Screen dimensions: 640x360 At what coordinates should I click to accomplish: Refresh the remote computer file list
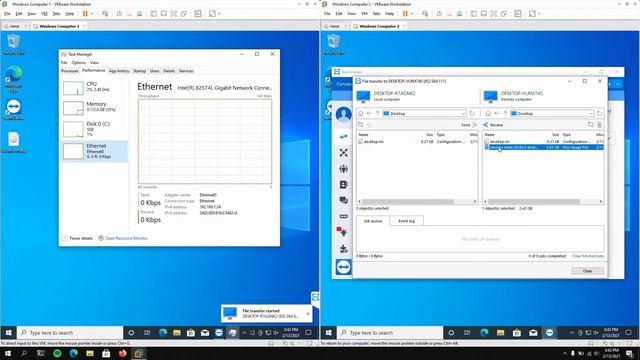click(599, 113)
